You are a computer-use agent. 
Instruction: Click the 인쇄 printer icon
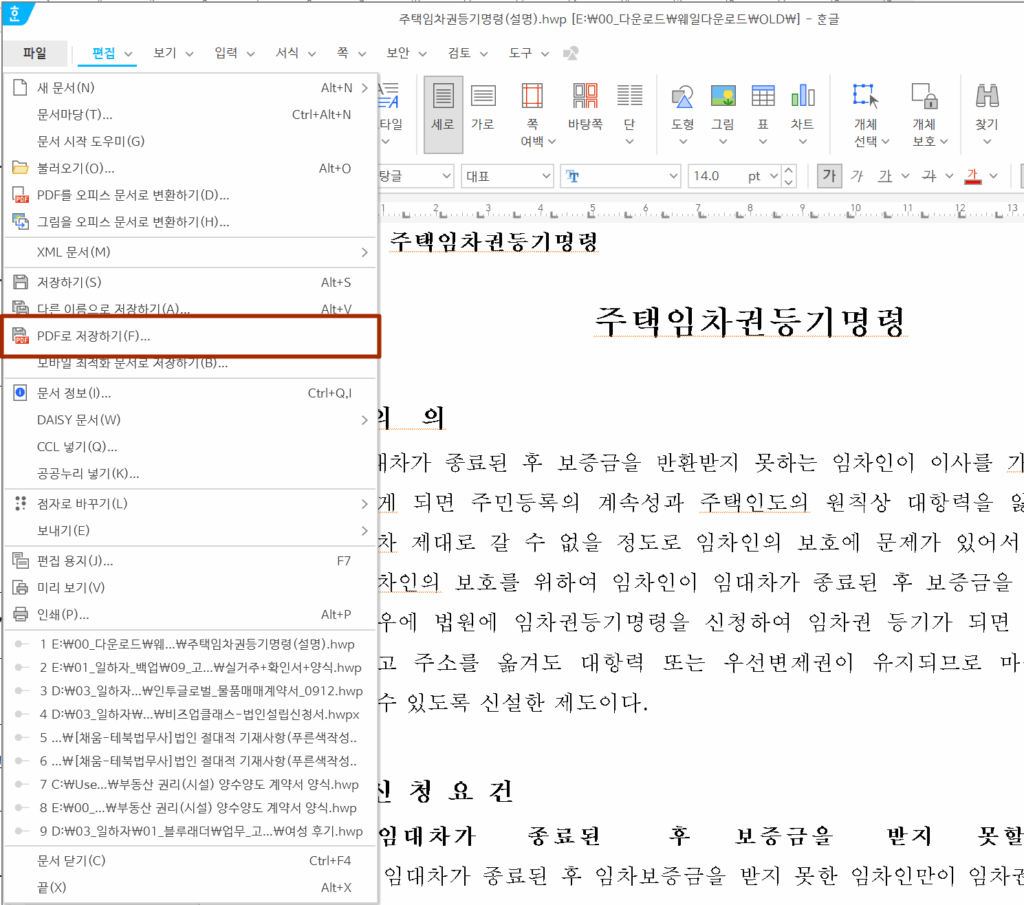[20, 614]
